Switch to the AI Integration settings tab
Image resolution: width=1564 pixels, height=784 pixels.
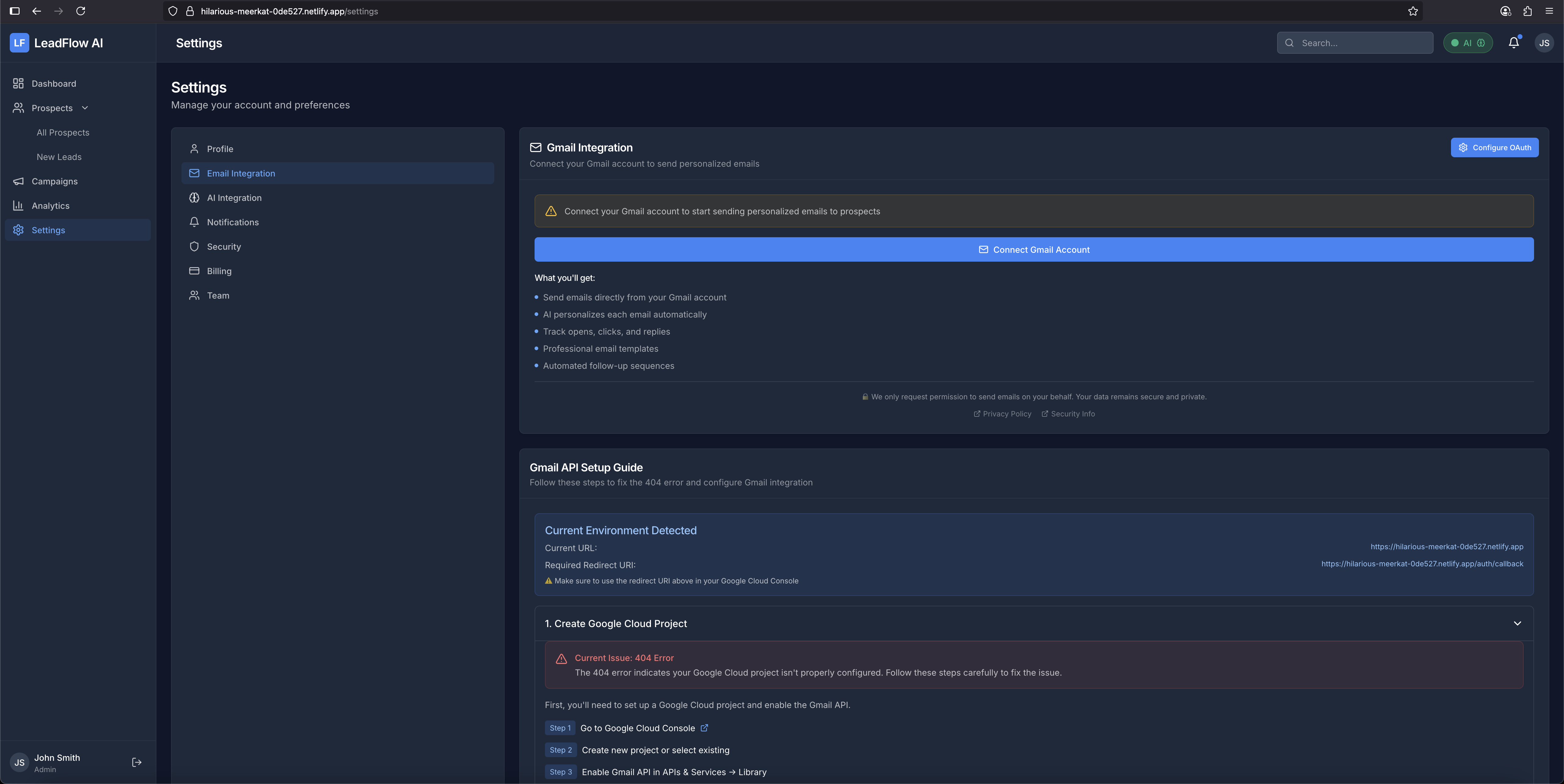click(x=234, y=198)
